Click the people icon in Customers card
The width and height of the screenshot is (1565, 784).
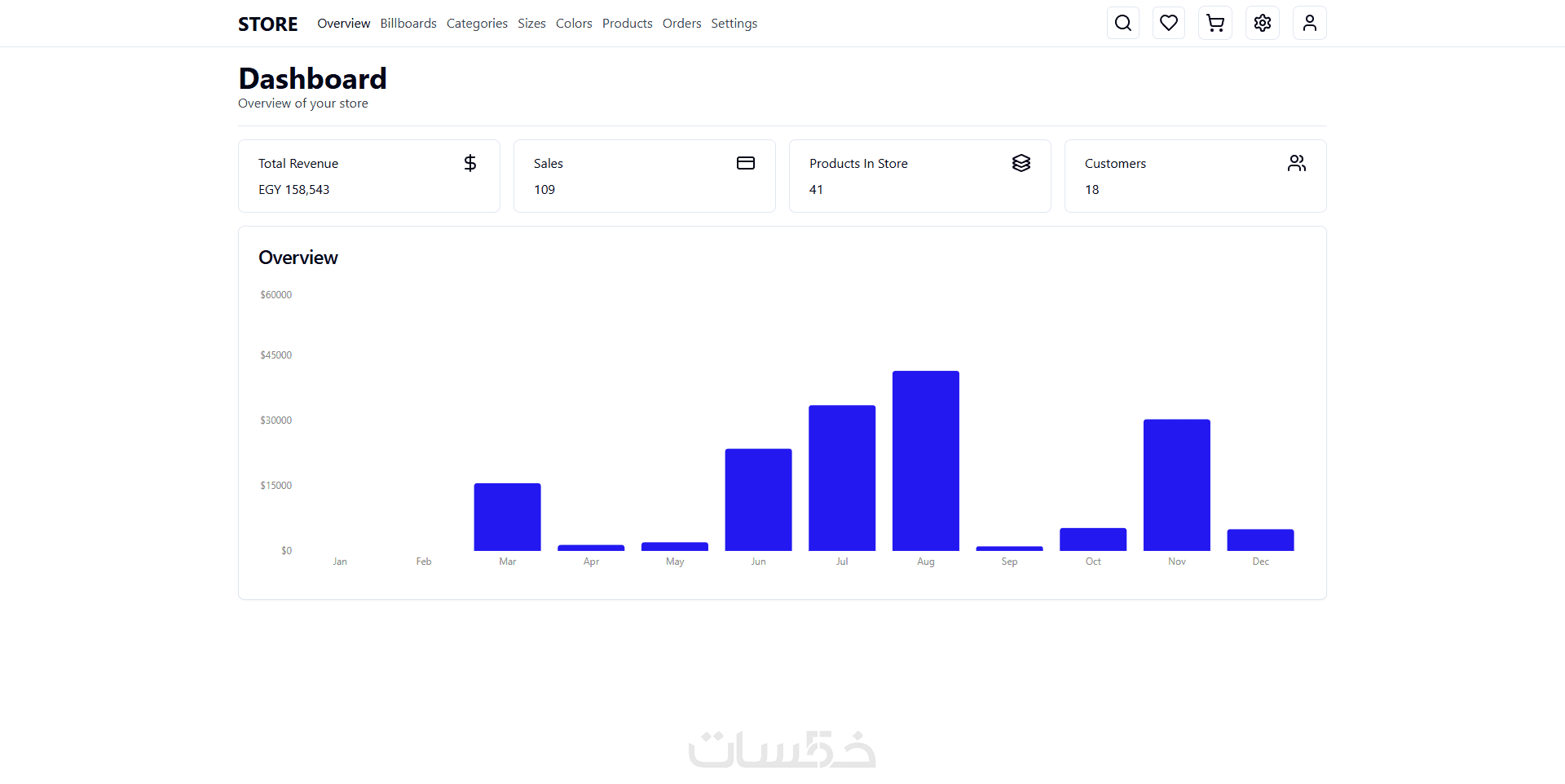(1297, 163)
